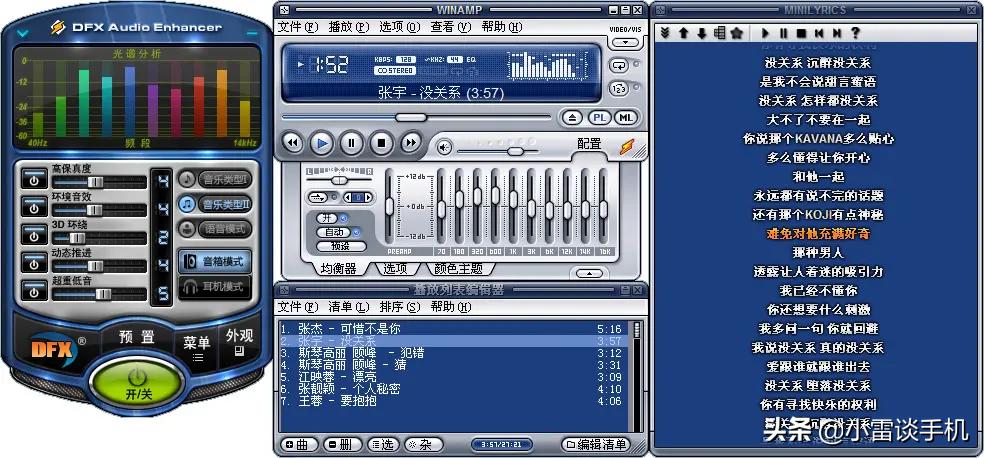Click the Winamp previous track button
This screenshot has width=984, height=458.
click(292, 143)
